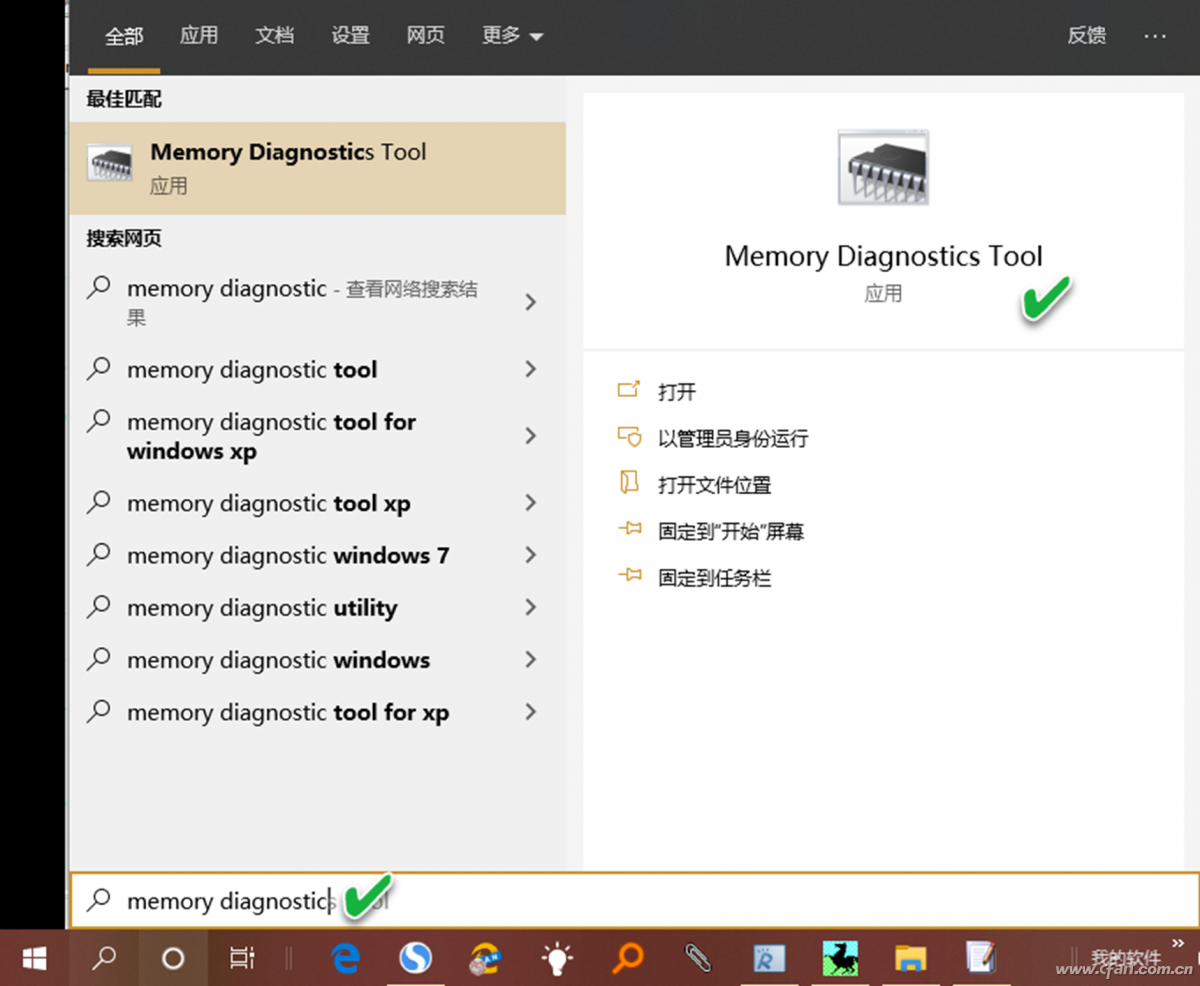Click the Task View icon on the taskbar

click(x=240, y=957)
